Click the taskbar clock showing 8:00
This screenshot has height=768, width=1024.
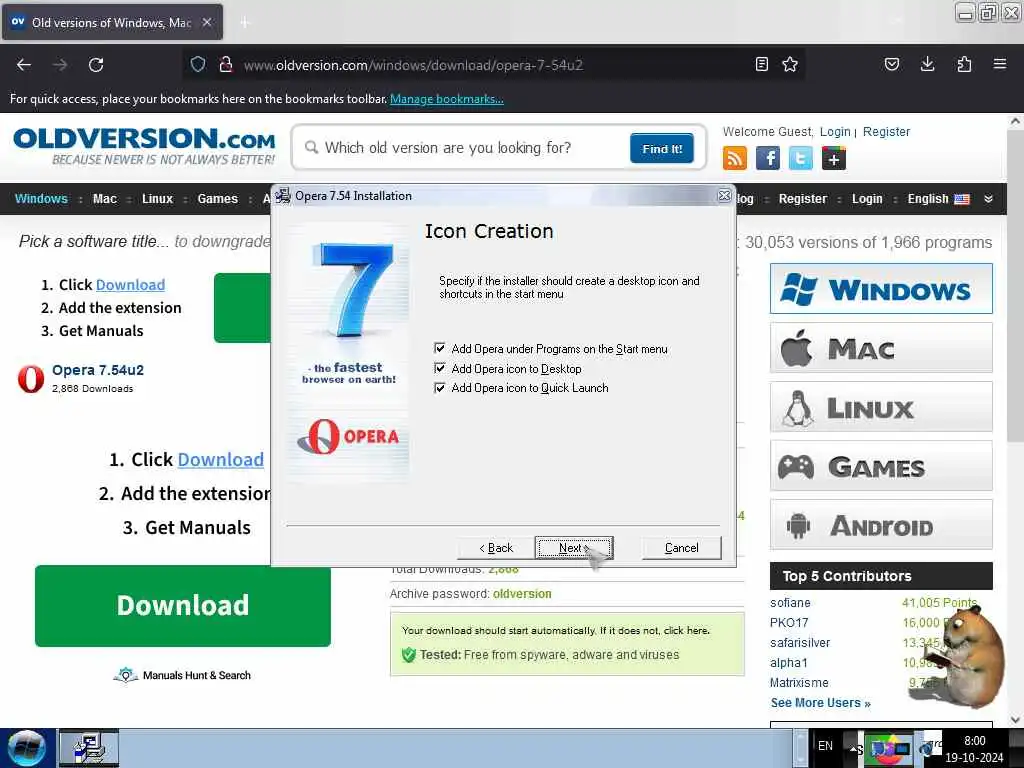[x=974, y=748]
